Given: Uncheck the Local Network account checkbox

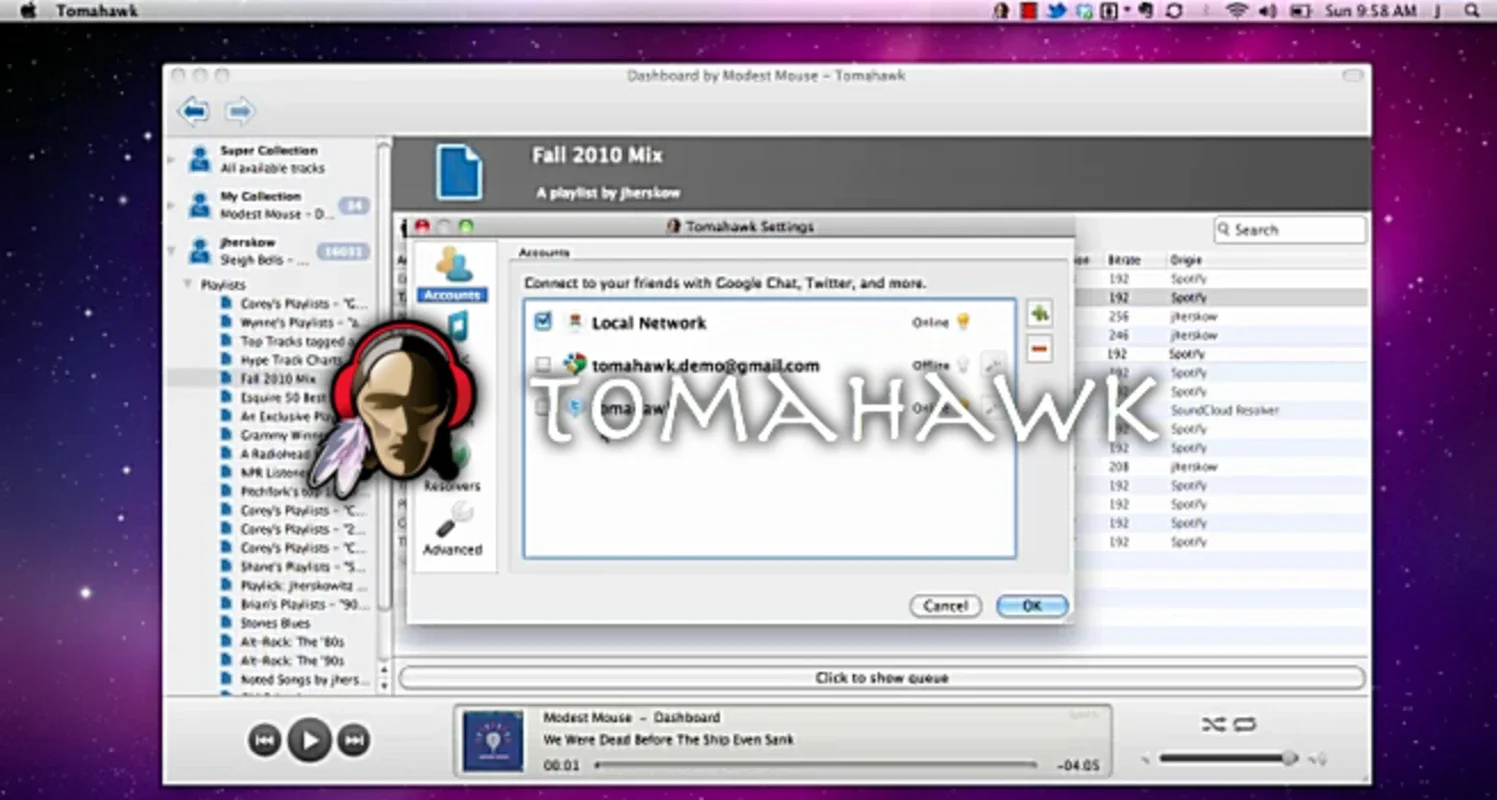Looking at the screenshot, I should pos(543,322).
